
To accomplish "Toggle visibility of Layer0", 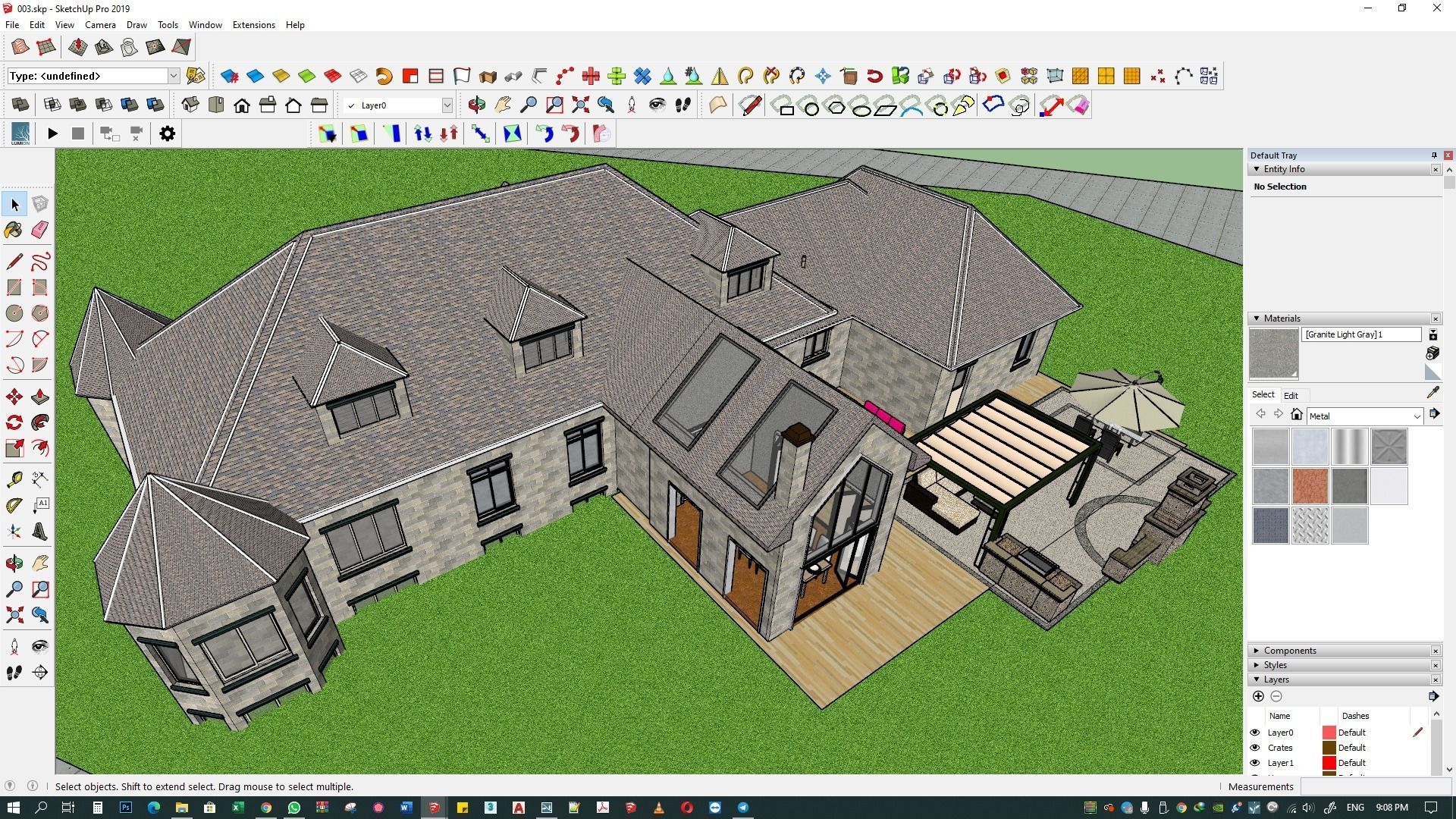I will 1254,733.
